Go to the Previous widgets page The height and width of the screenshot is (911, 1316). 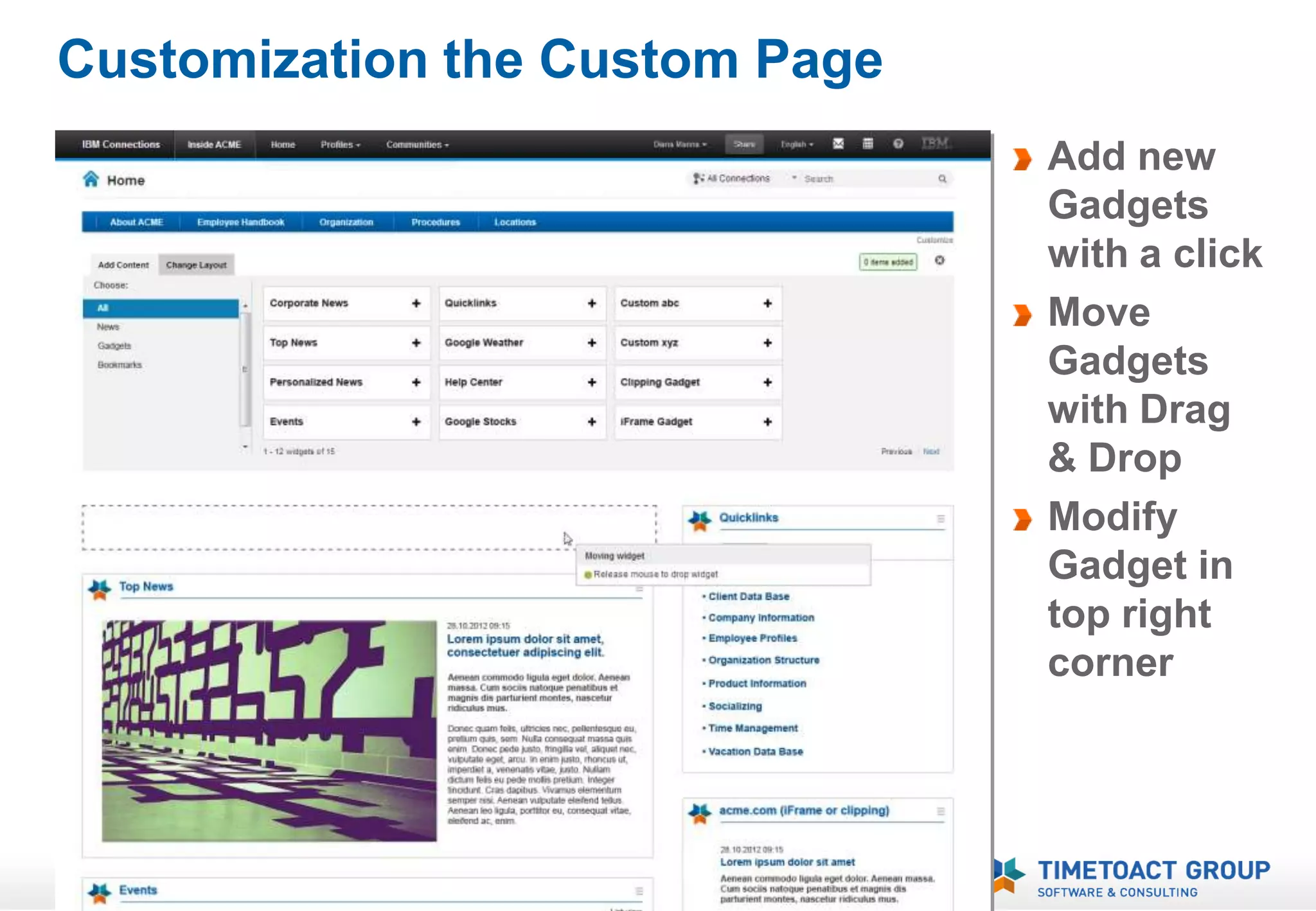[896, 452]
